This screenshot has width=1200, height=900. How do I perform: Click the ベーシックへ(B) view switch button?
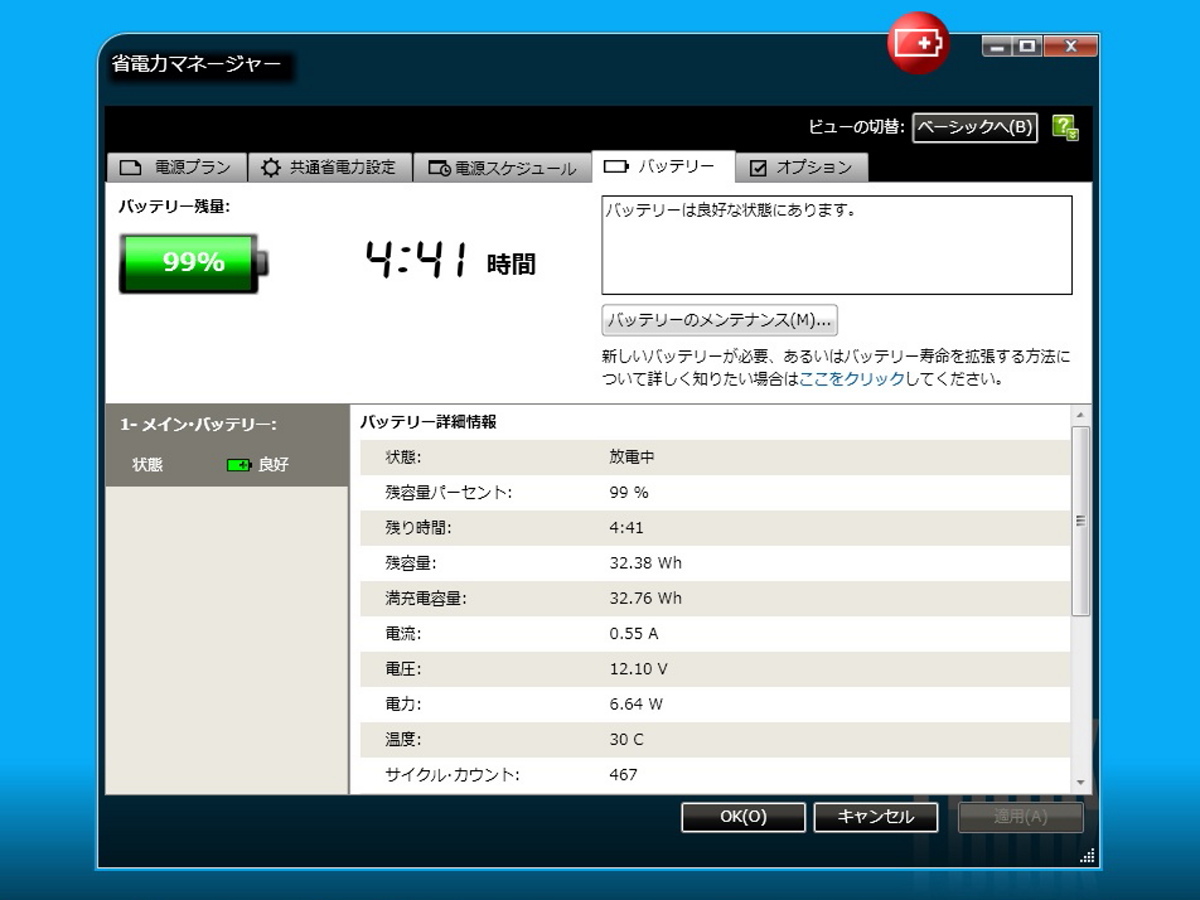[974, 128]
